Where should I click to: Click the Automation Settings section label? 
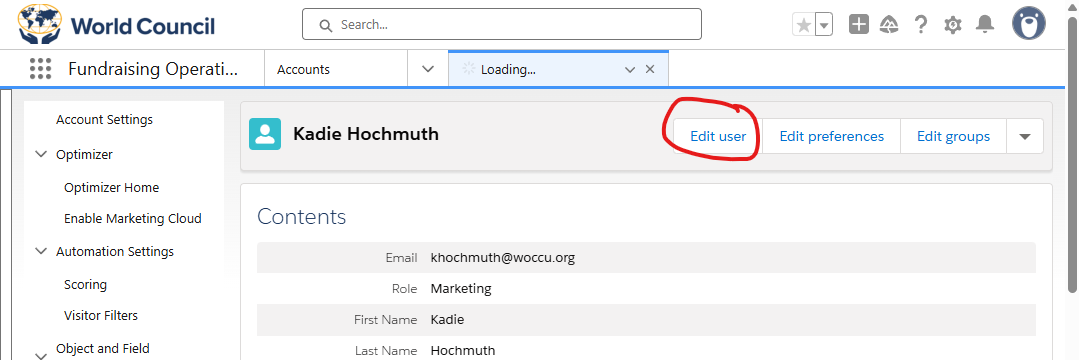click(x=115, y=252)
